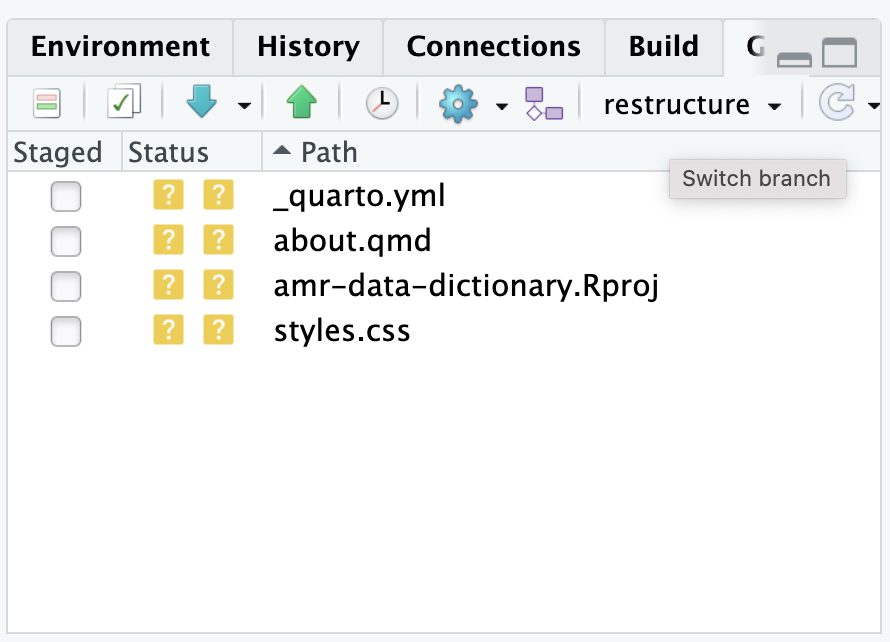Switch to the History tab
Screen dimensions: 890x642
click(x=308, y=47)
